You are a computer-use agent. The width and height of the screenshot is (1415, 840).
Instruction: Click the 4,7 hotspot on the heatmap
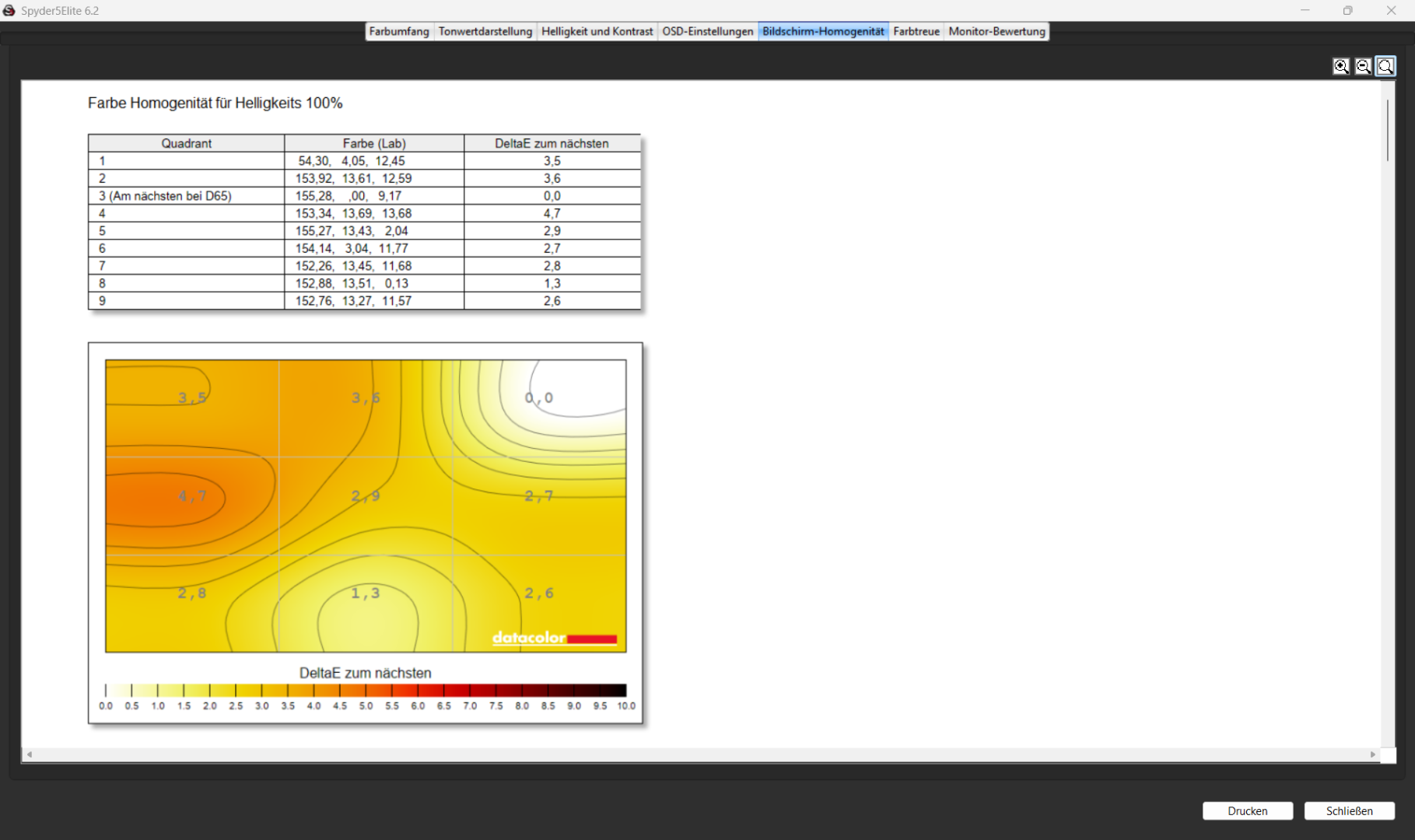(x=192, y=496)
